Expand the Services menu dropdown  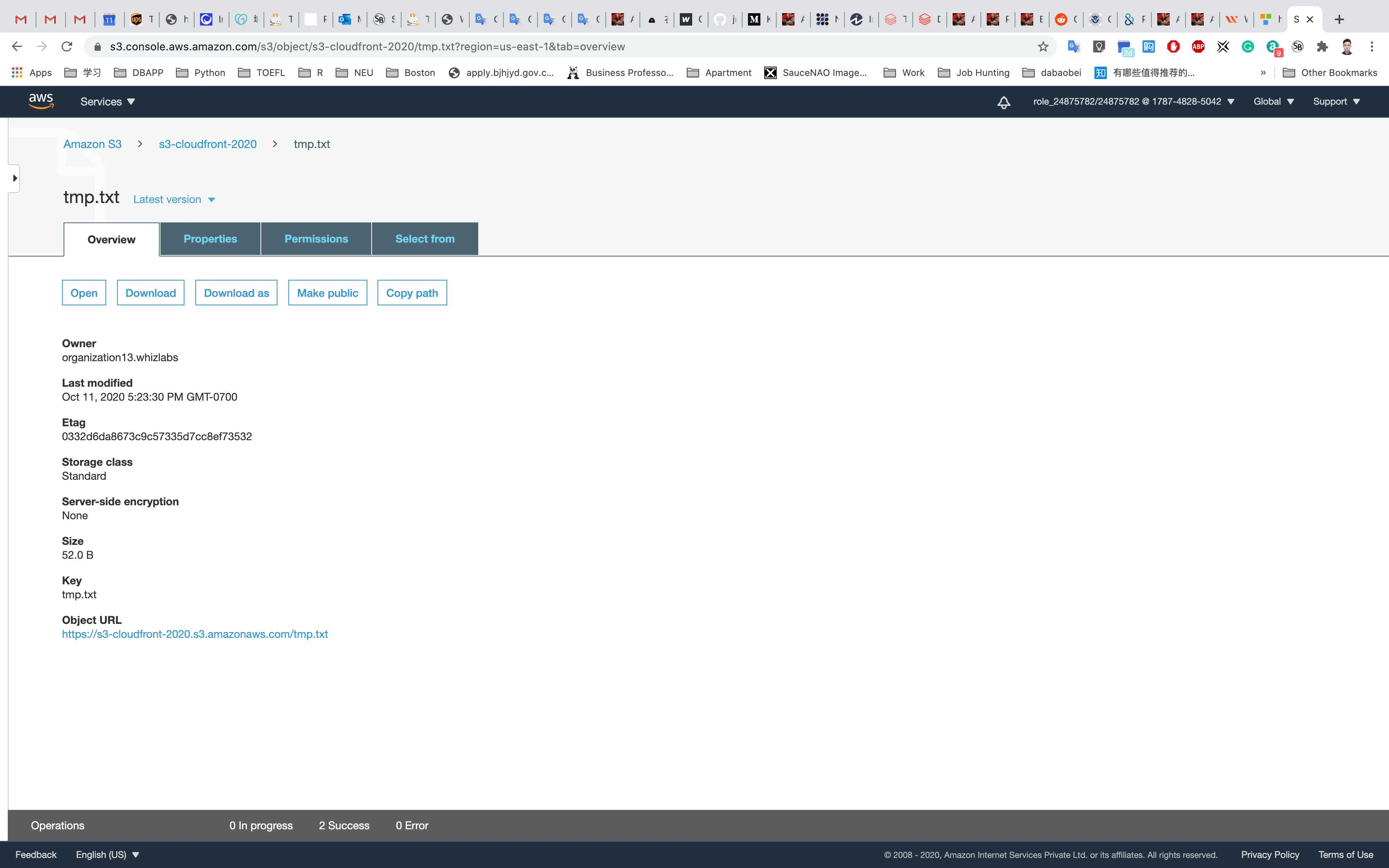[x=107, y=102]
